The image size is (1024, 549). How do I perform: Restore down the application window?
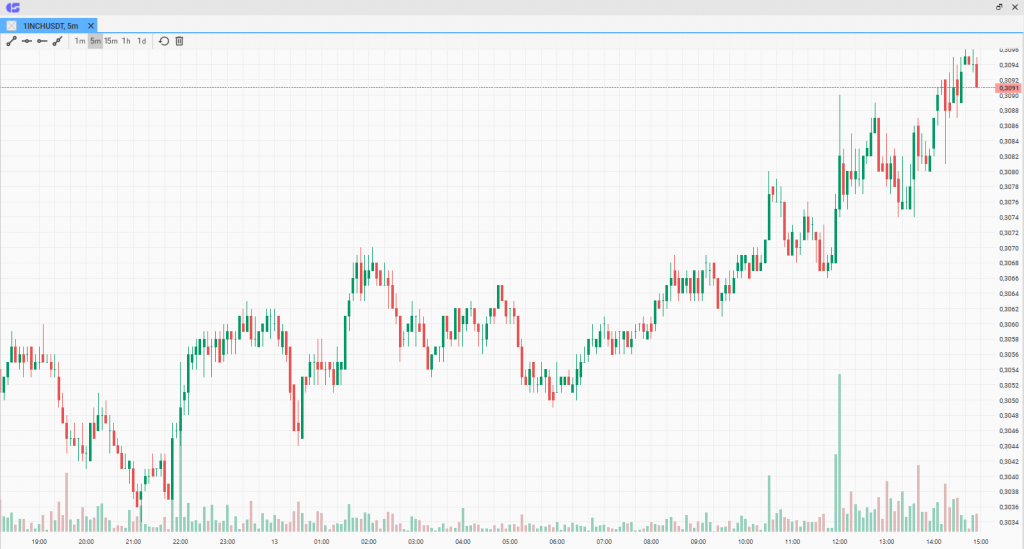click(x=999, y=7)
